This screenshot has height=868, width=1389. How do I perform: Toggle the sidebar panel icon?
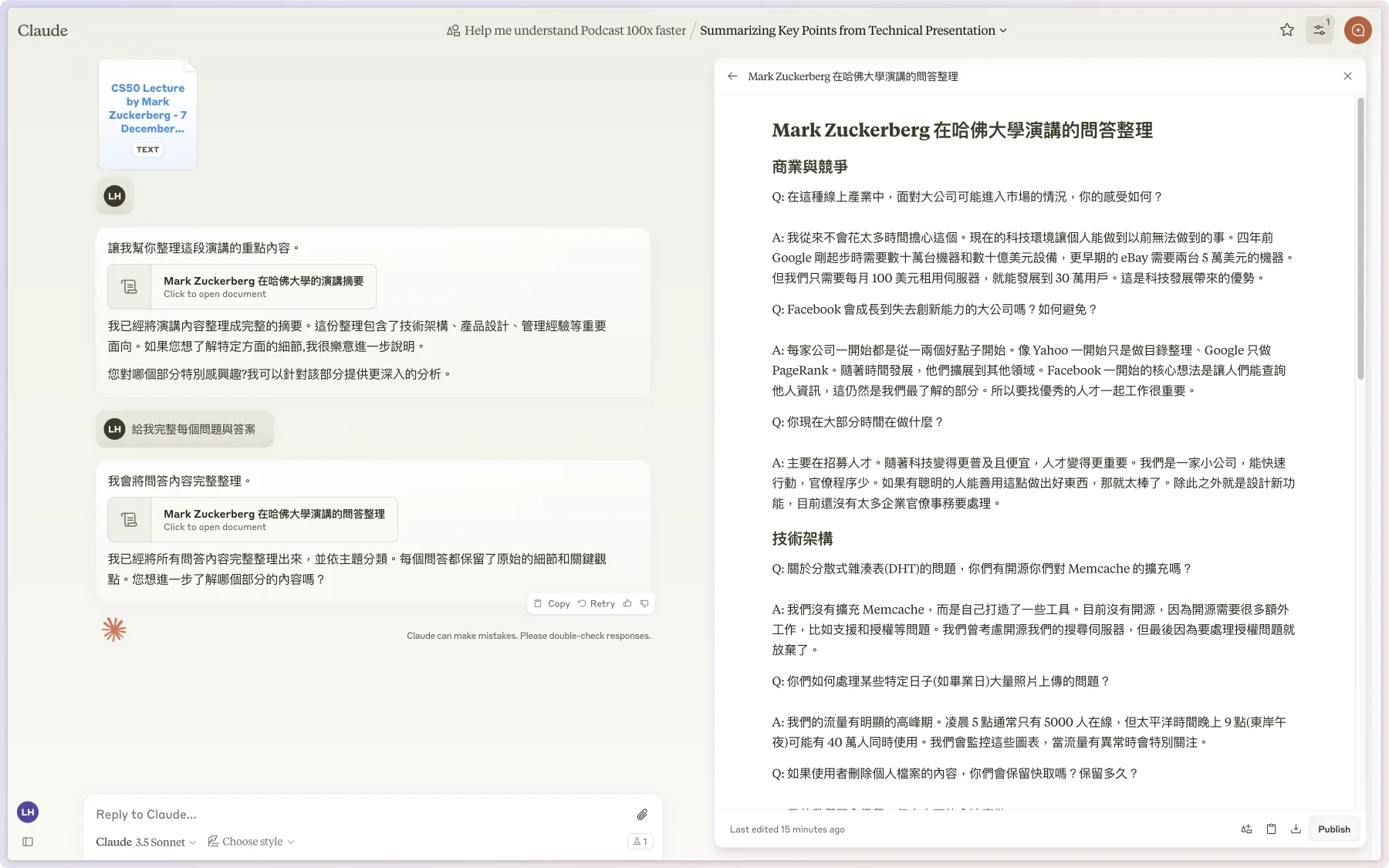tap(28, 842)
